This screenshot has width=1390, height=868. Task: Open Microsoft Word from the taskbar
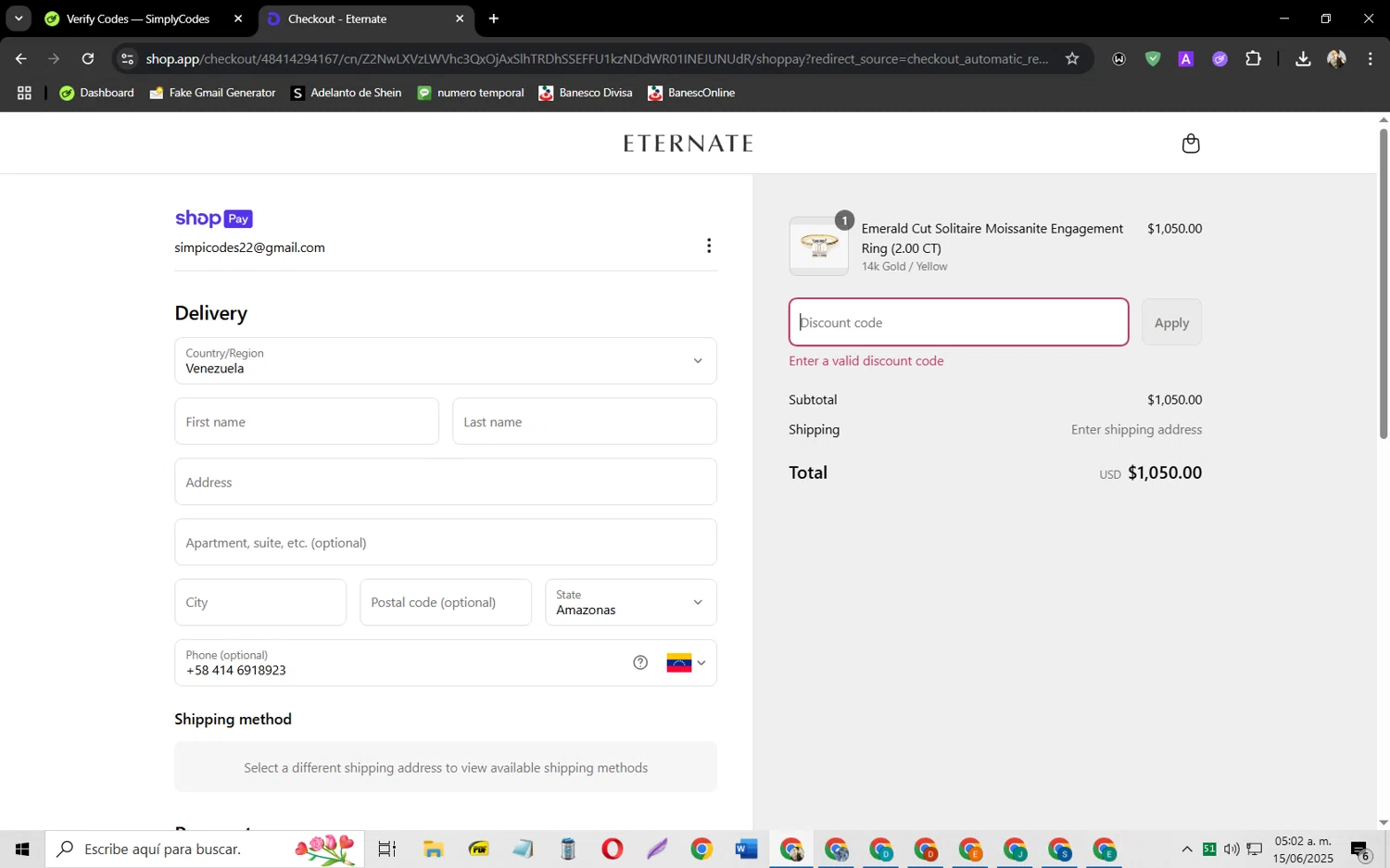[746, 849]
